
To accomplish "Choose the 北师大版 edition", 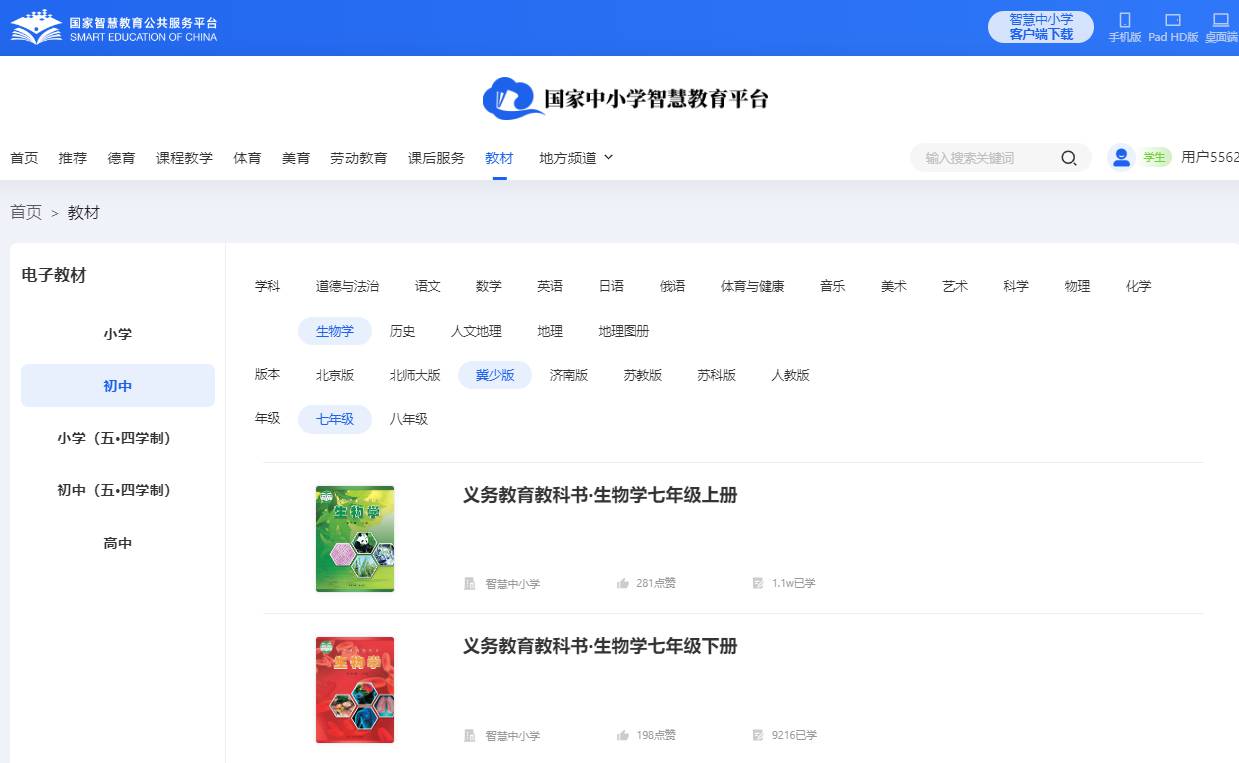I will (x=415, y=375).
